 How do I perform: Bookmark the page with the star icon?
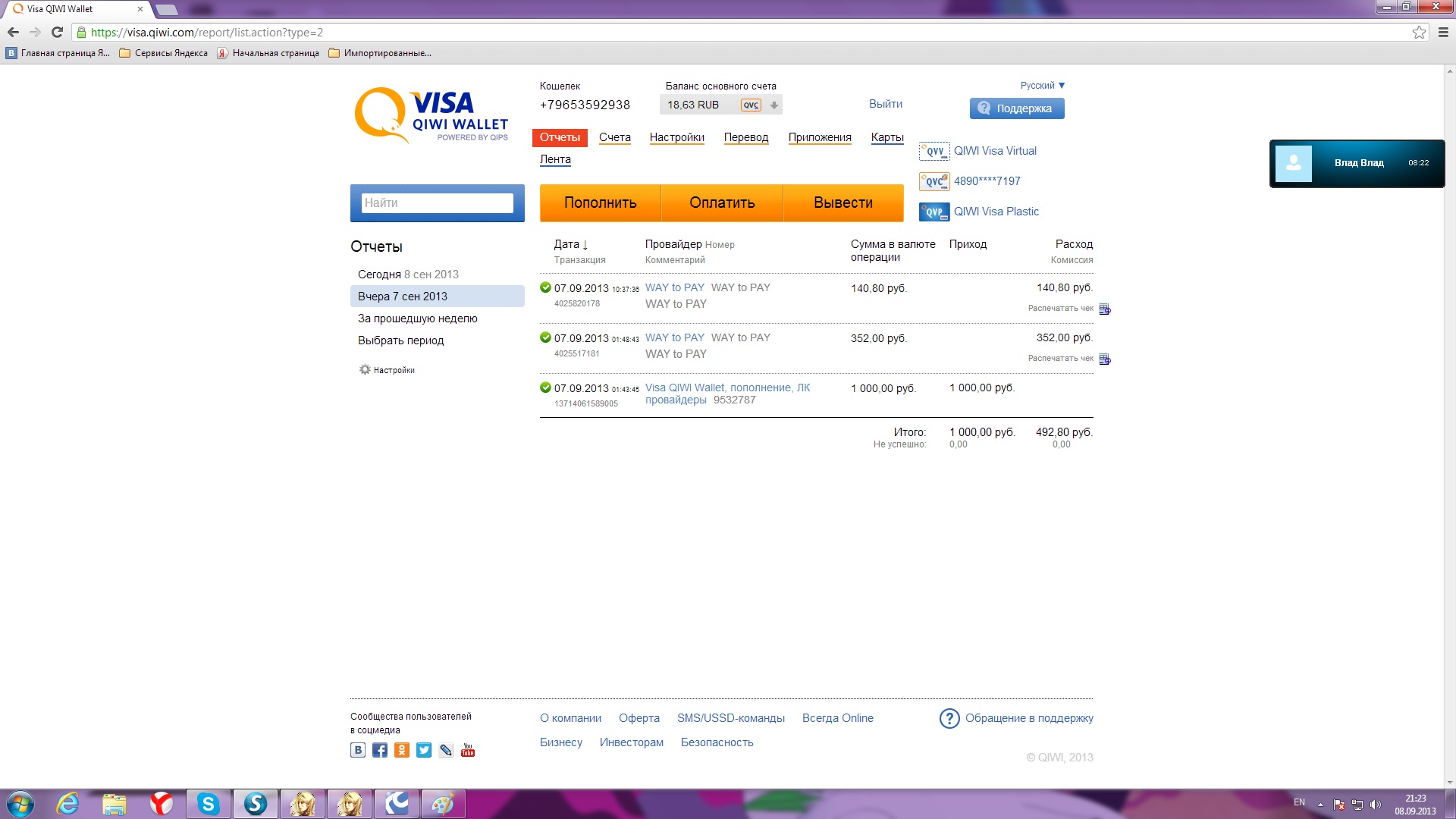pyautogui.click(x=1419, y=32)
